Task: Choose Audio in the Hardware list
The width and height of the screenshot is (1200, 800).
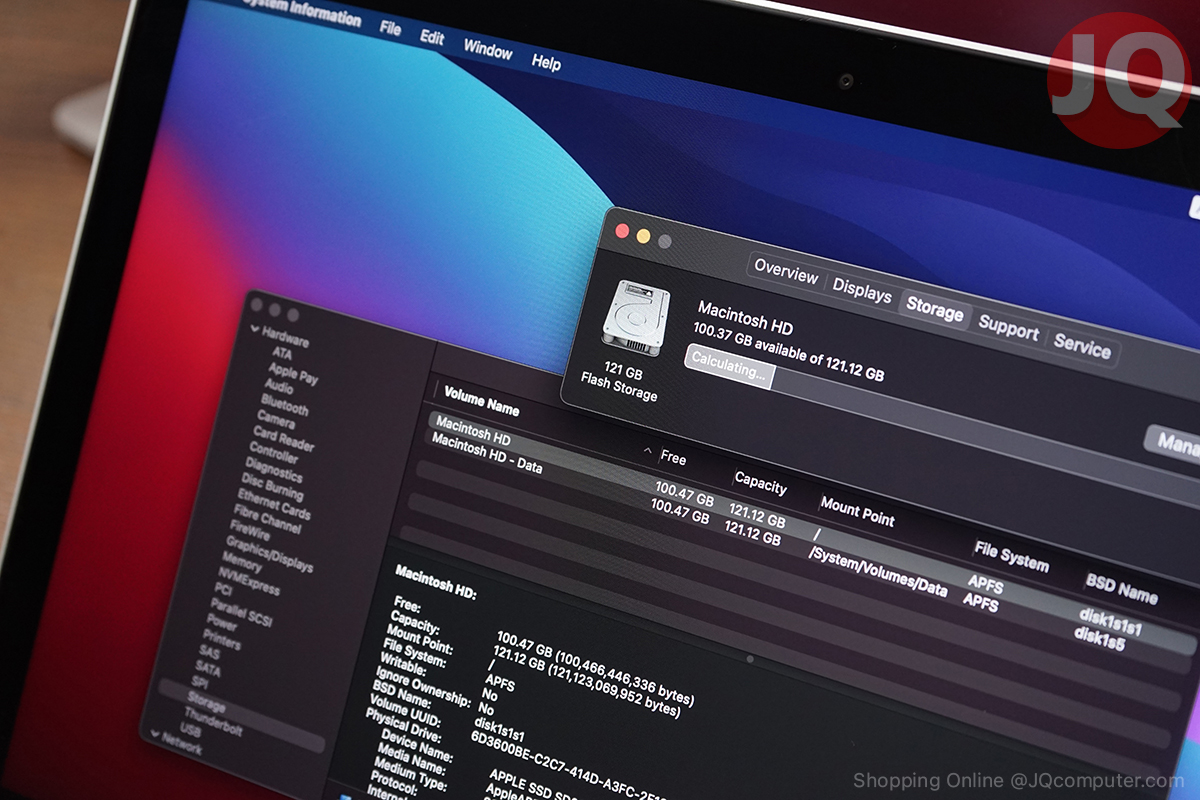Action: point(279,387)
